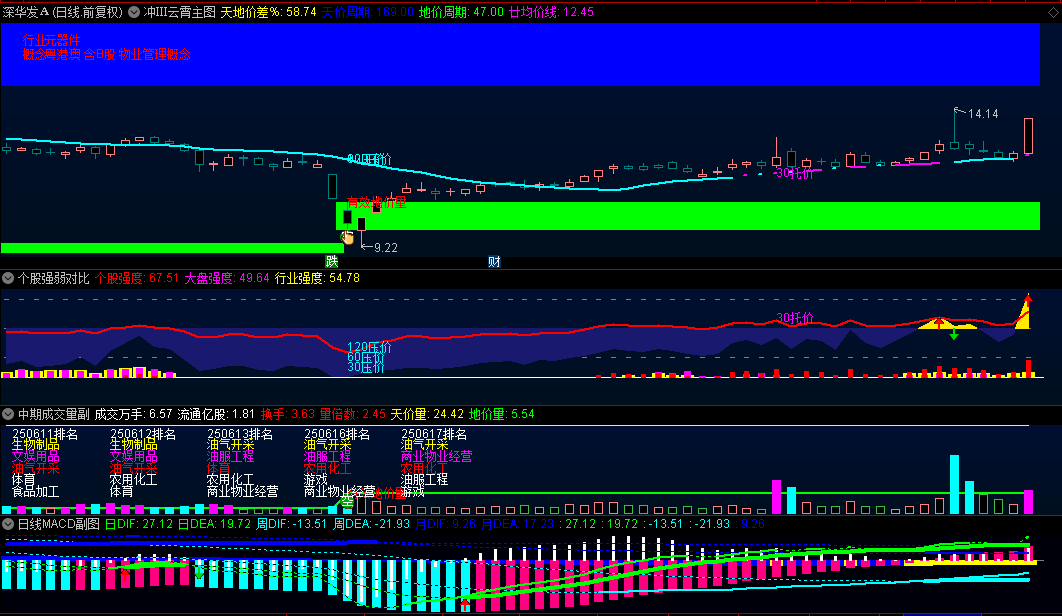Click the 换手: 3.63 value
The height and width of the screenshot is (616, 1062).
tap(288, 413)
